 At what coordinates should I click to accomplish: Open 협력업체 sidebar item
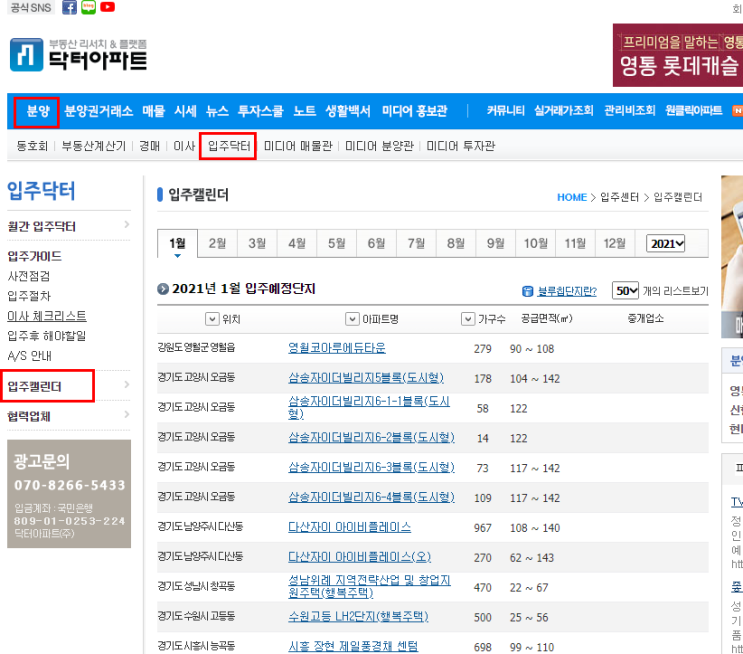click(x=29, y=417)
